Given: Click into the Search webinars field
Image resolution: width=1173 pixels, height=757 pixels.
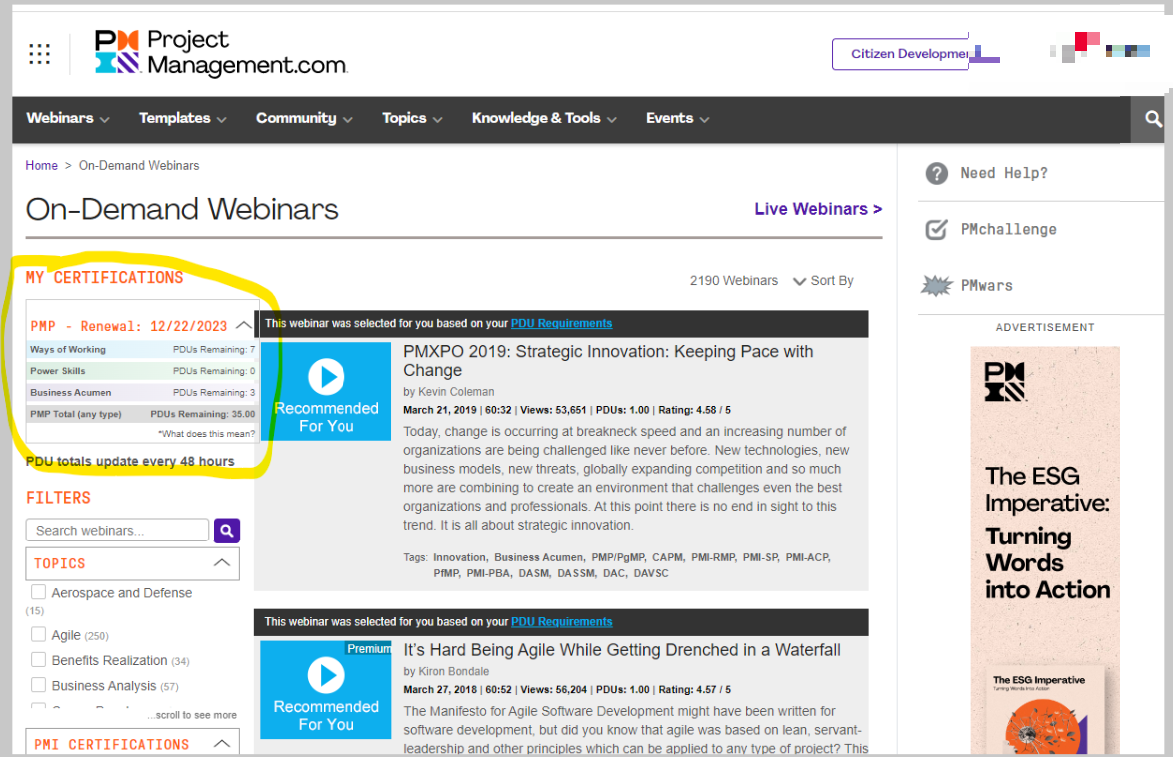Looking at the screenshot, I should click(117, 530).
